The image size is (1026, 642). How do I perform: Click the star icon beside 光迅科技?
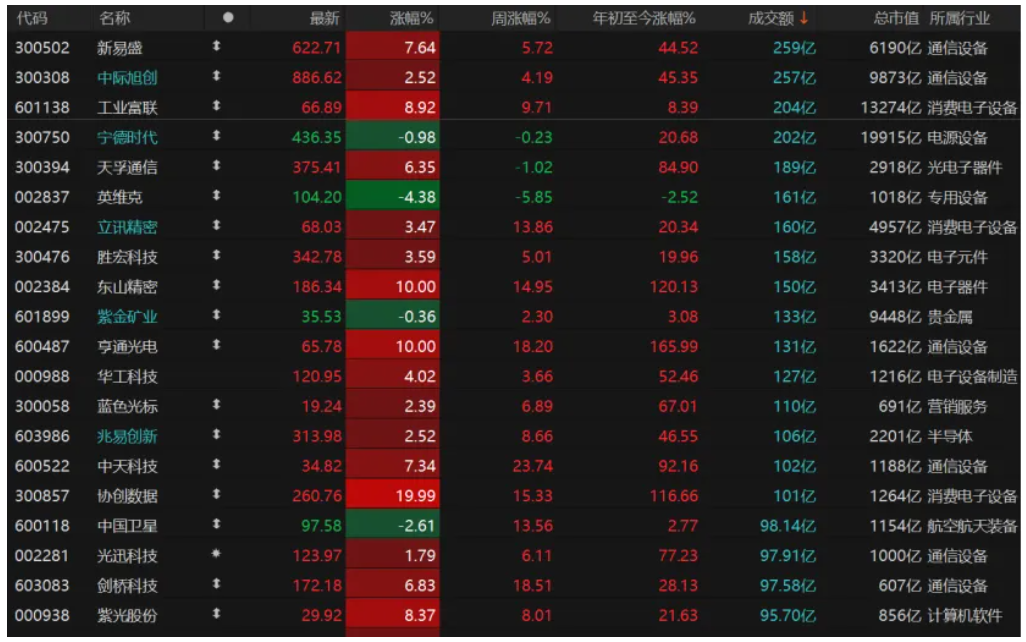coord(216,555)
